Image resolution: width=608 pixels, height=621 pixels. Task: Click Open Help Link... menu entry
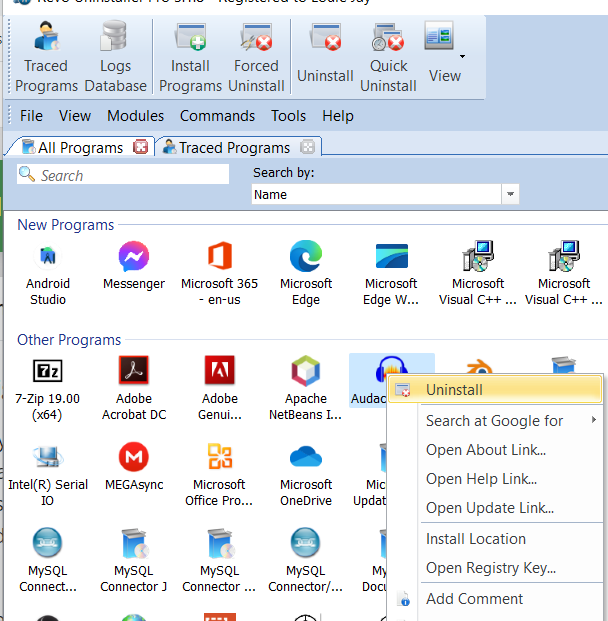point(495,479)
